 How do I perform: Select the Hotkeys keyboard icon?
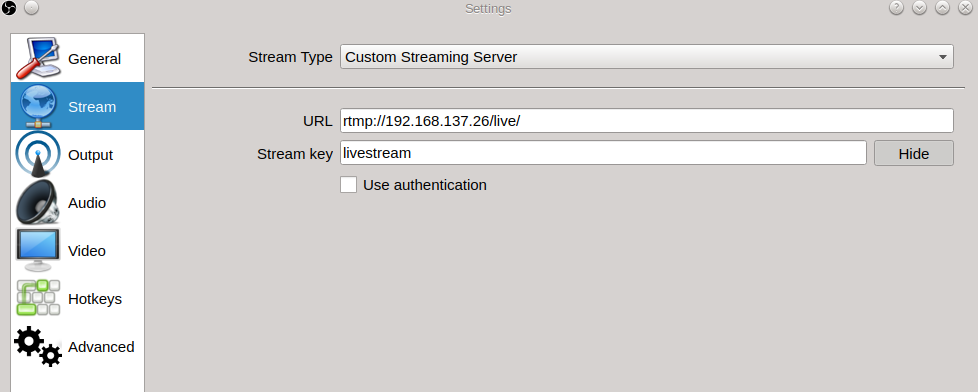click(x=38, y=298)
